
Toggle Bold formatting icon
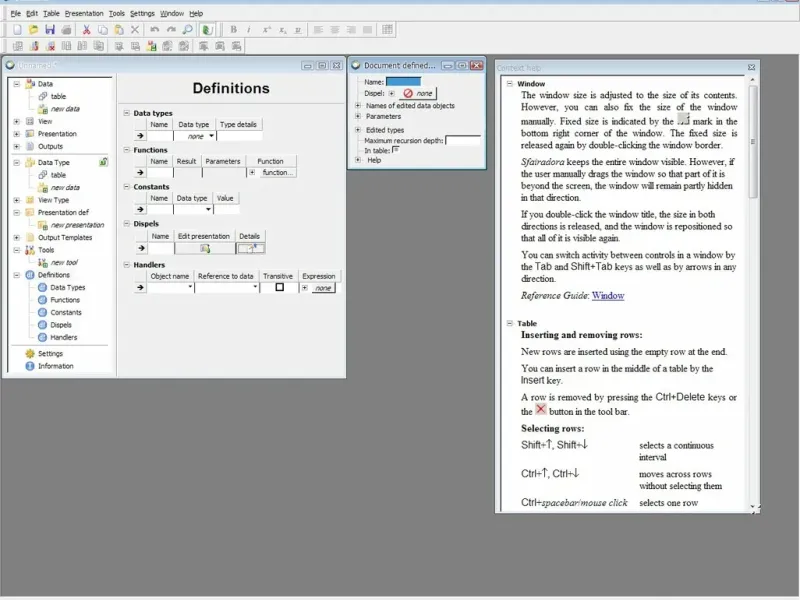(x=233, y=30)
